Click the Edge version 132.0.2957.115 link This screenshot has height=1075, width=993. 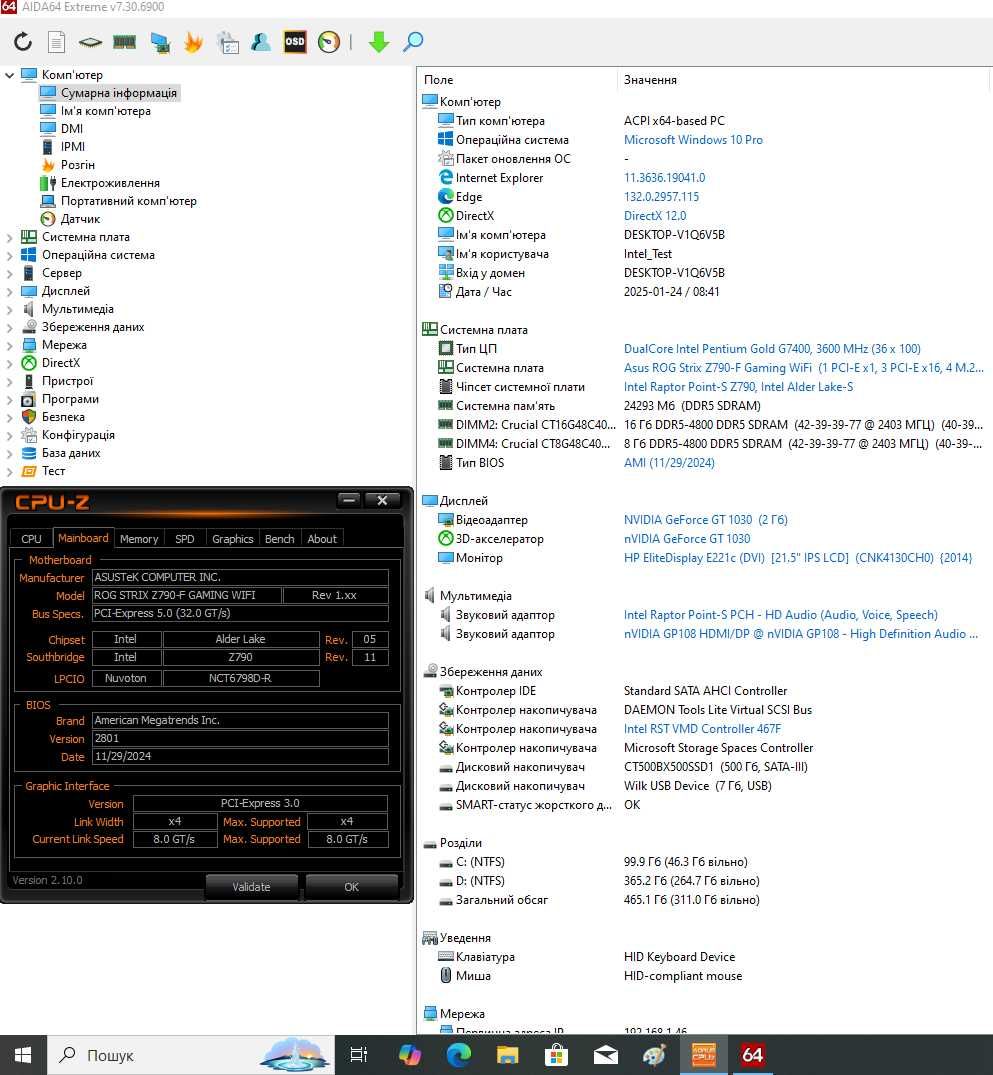coord(661,197)
